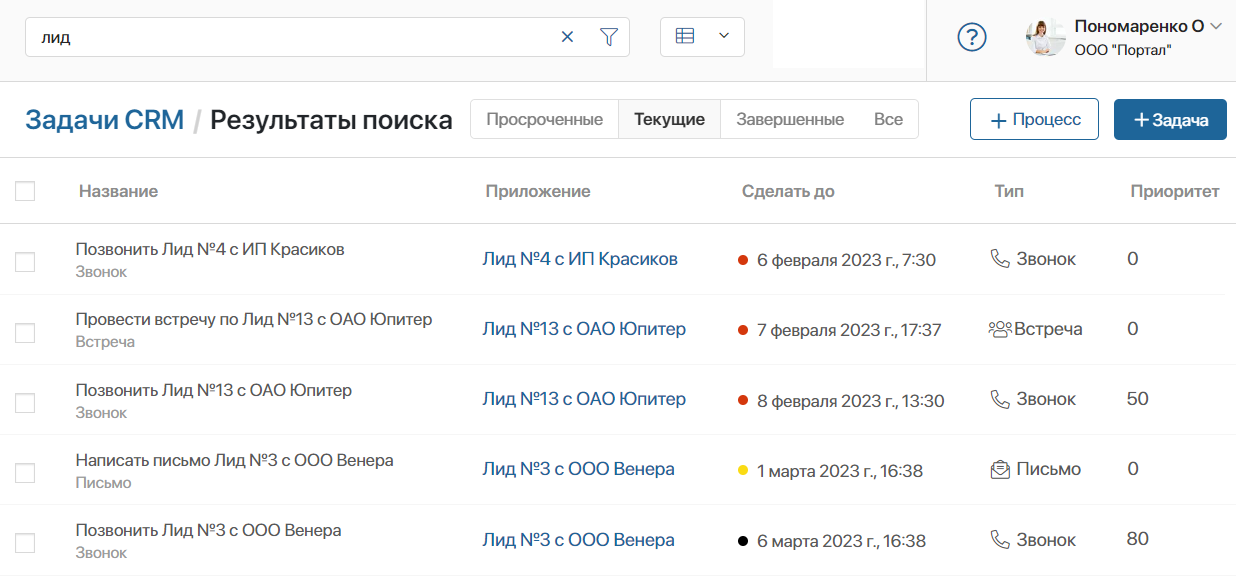Check Позвонить Лид №13 row checkbox
The width and height of the screenshot is (1236, 576).
point(25,403)
